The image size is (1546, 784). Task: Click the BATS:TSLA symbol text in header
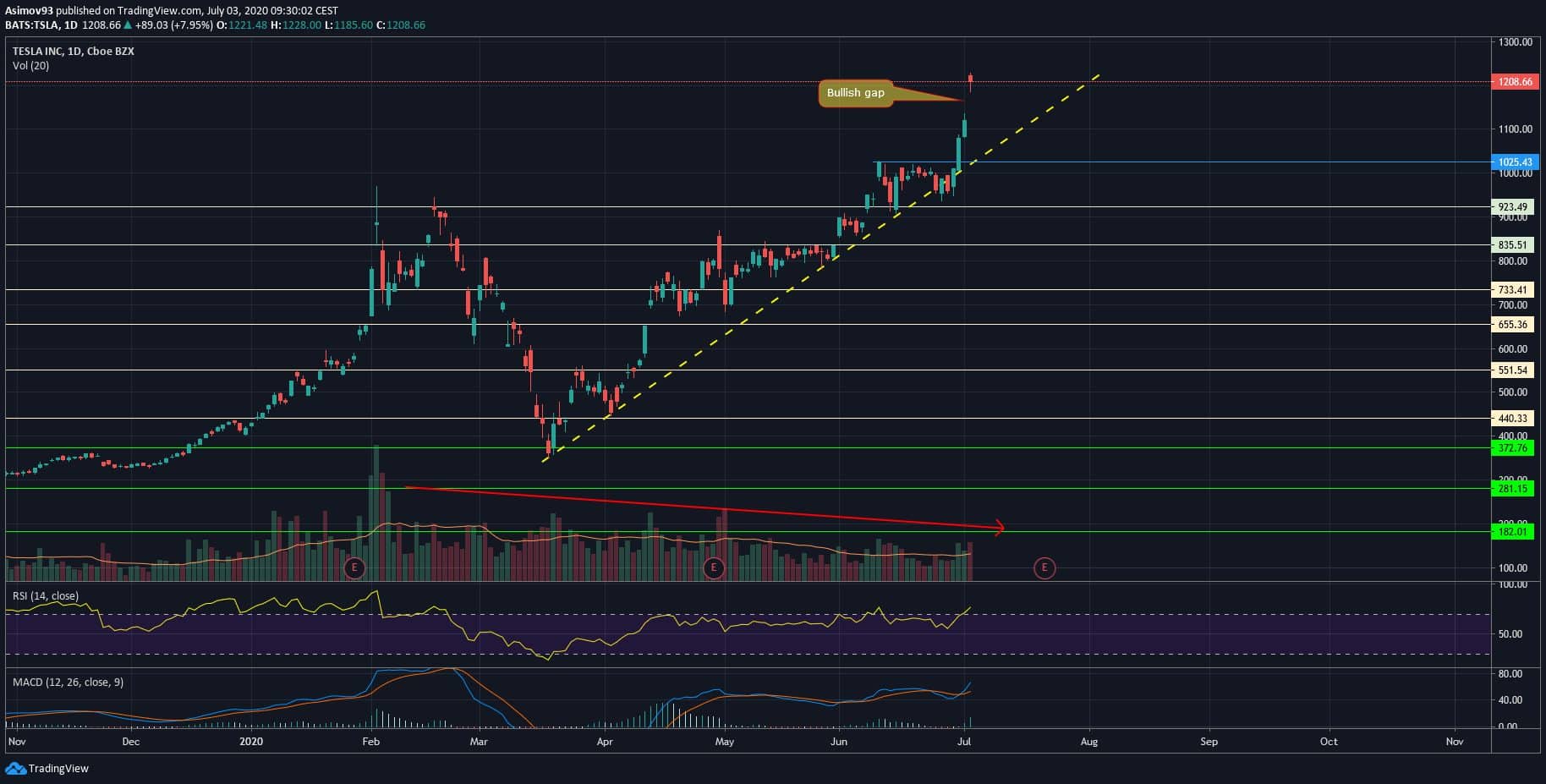coord(32,25)
